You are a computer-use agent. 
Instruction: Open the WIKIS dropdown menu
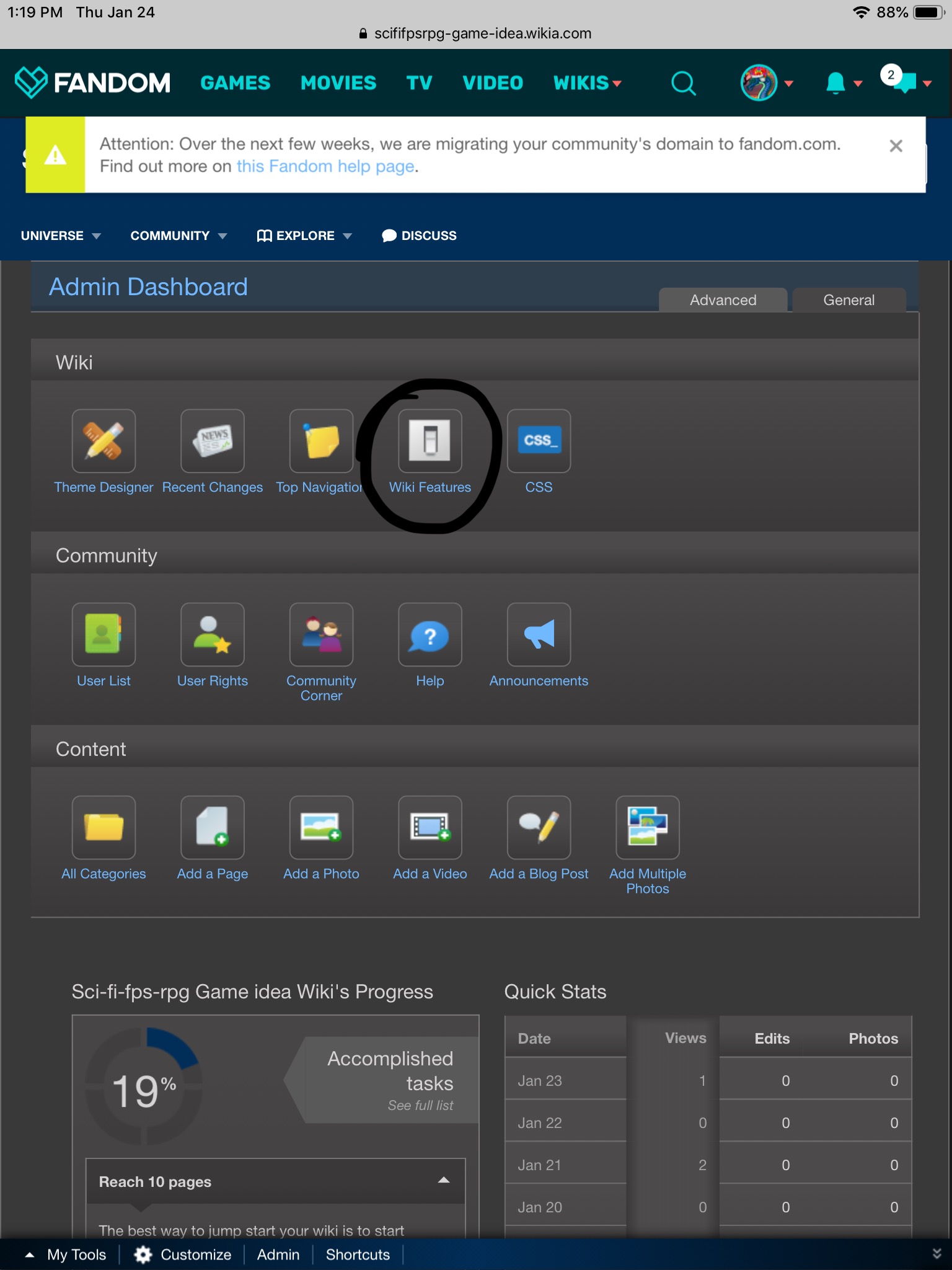[x=587, y=83]
